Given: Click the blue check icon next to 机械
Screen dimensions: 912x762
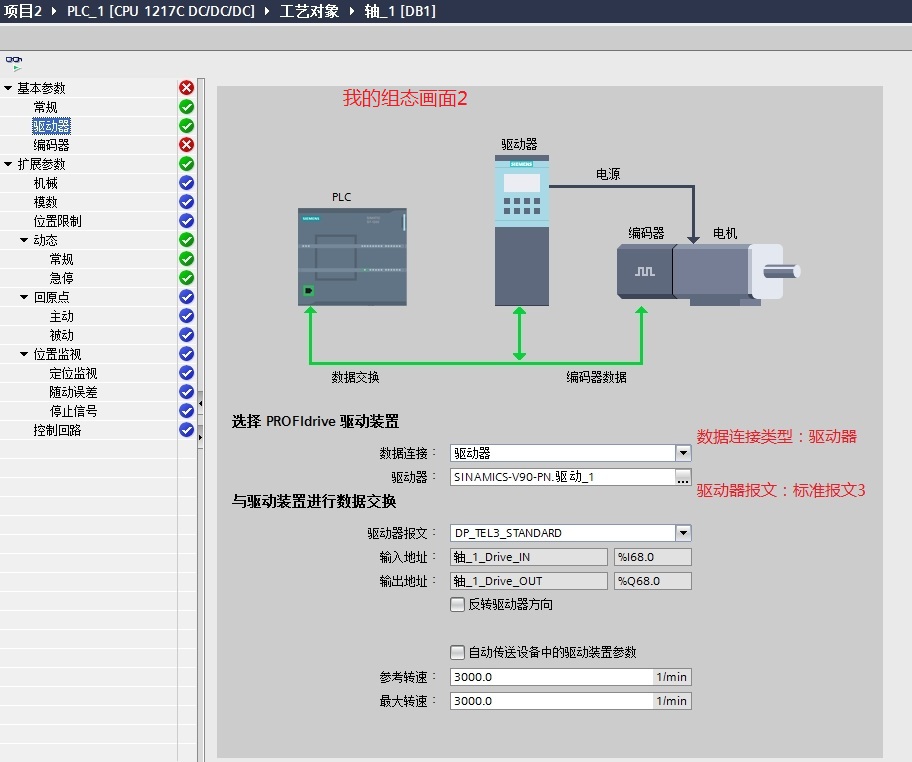Looking at the screenshot, I should pyautogui.click(x=186, y=183).
